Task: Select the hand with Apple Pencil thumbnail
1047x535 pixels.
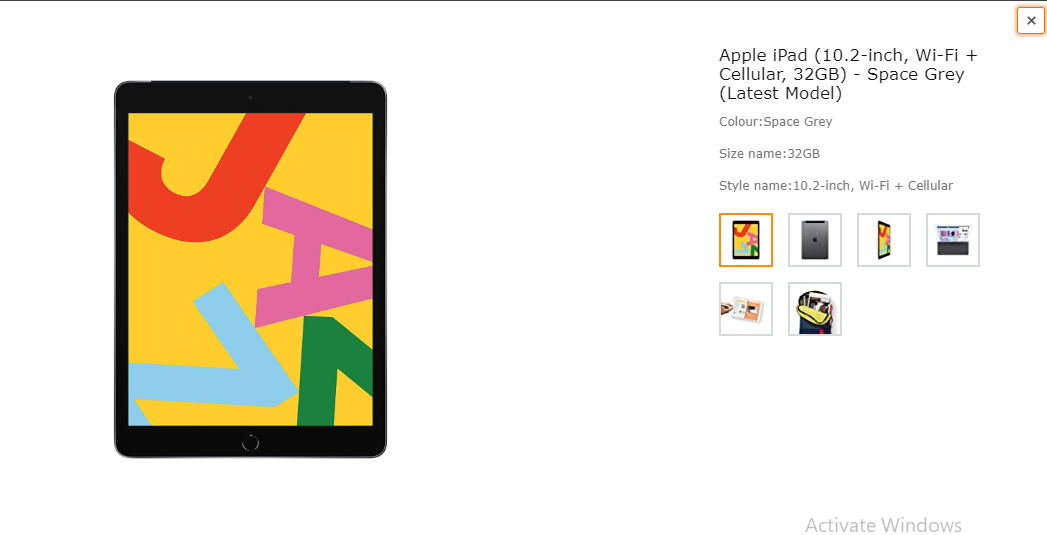Action: click(x=746, y=309)
